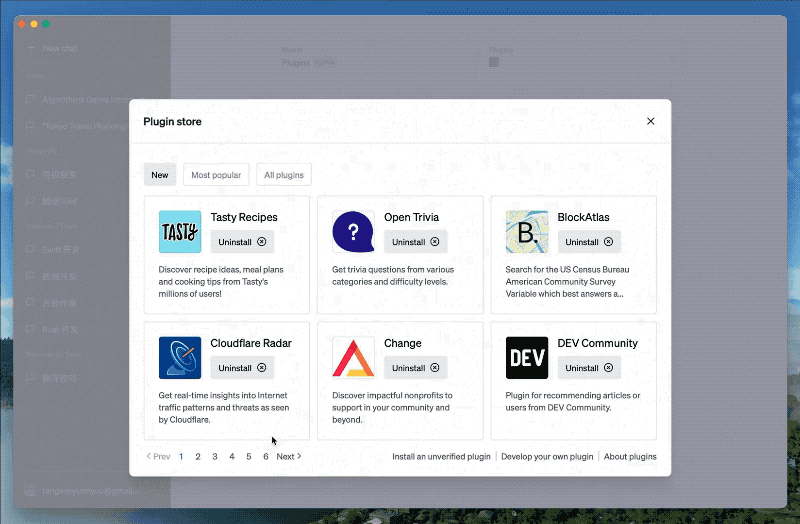Image resolution: width=800 pixels, height=524 pixels.
Task: Open Install an unverified plugin link
Action: [x=441, y=457]
